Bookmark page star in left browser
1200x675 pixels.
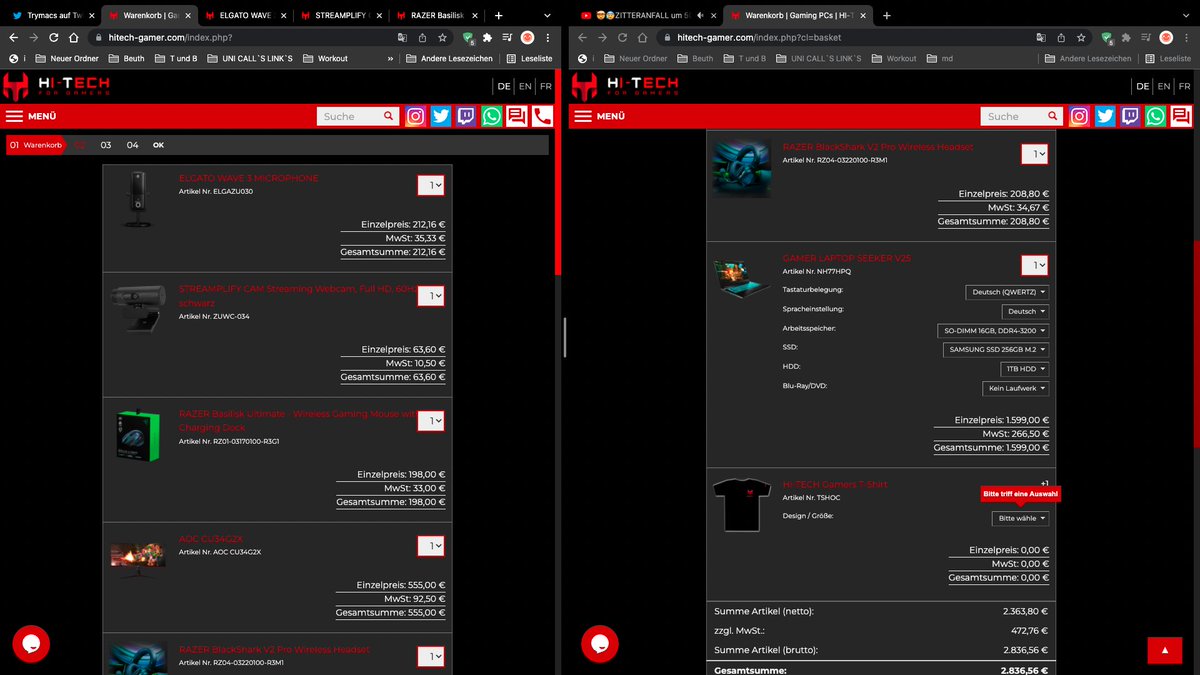[442, 37]
